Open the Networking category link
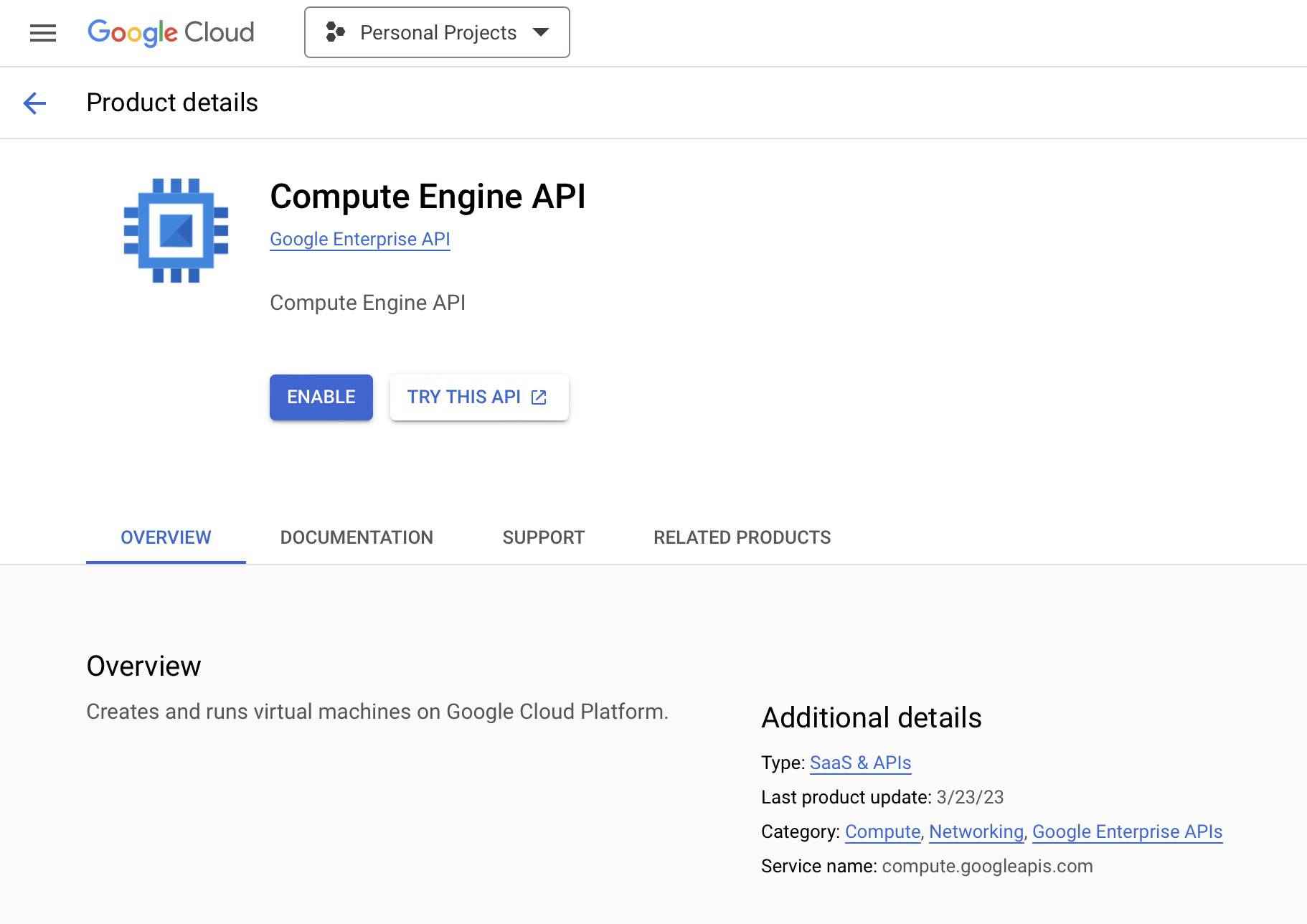 (x=976, y=831)
